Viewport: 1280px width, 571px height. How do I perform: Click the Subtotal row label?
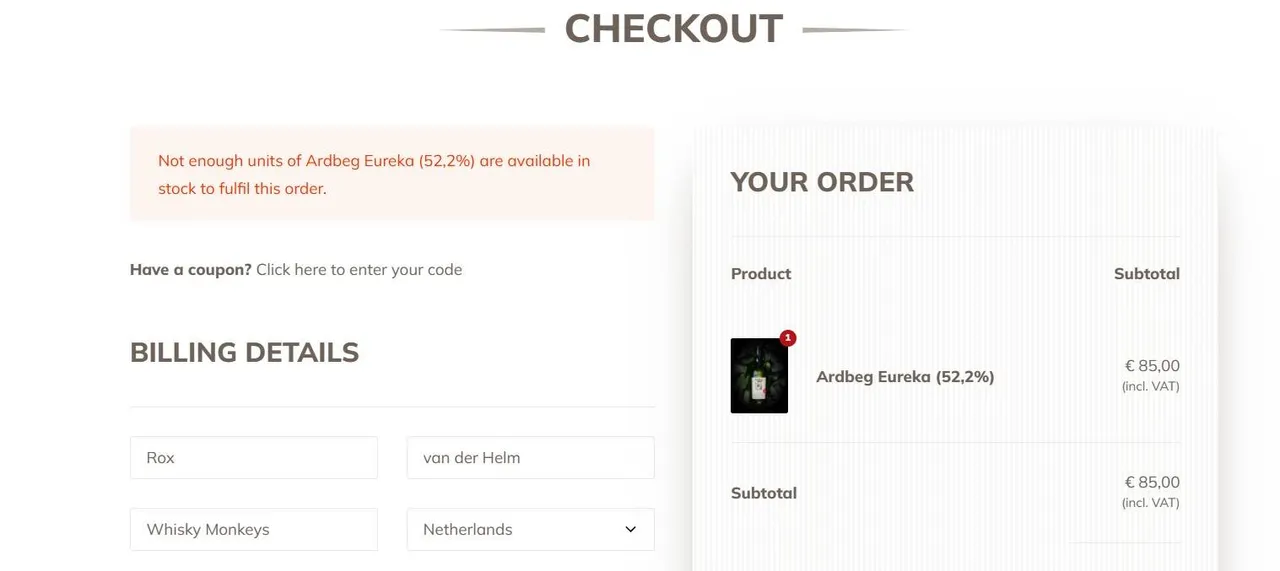[764, 492]
